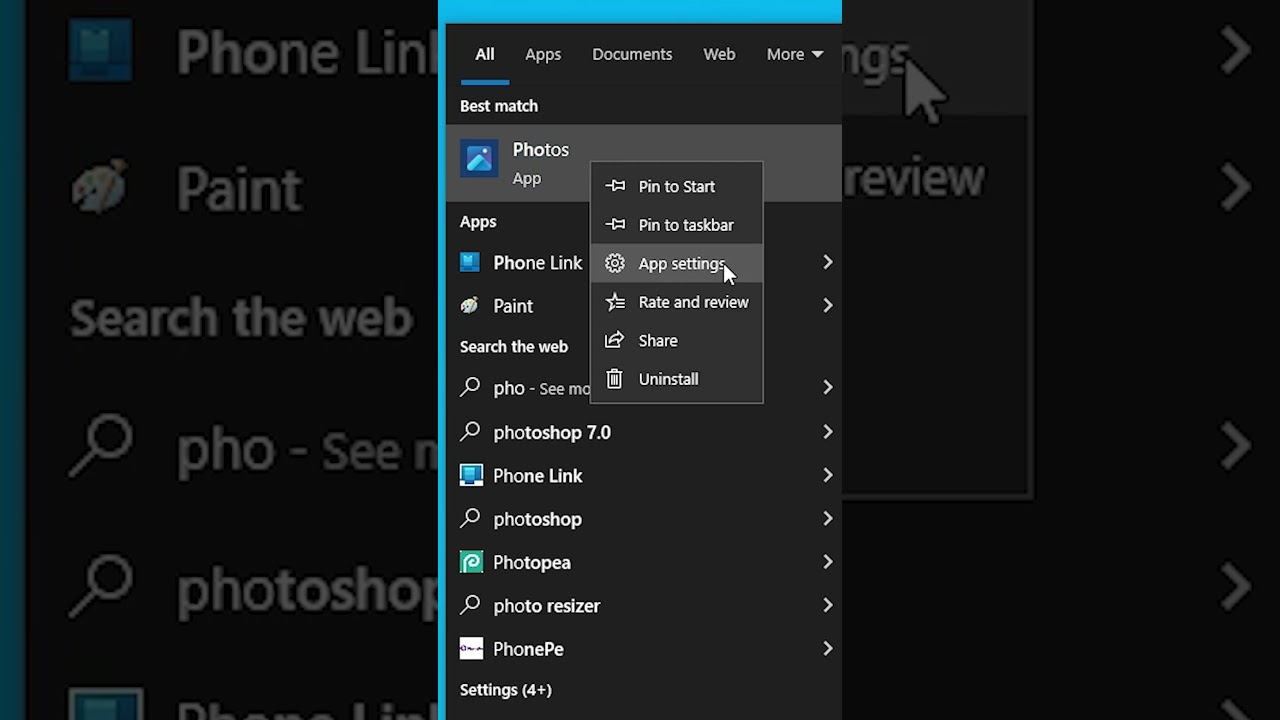The image size is (1280, 720).
Task: Click the Photopea result label
Action: (x=532, y=562)
